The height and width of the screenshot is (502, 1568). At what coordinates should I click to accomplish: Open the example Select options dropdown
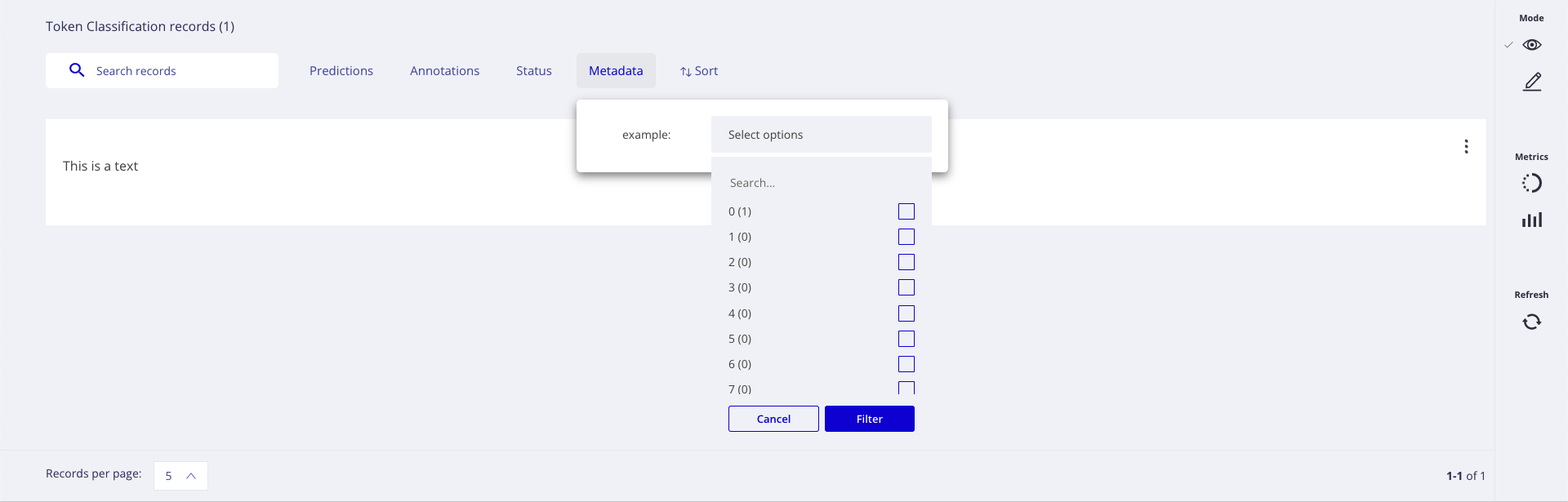point(821,134)
